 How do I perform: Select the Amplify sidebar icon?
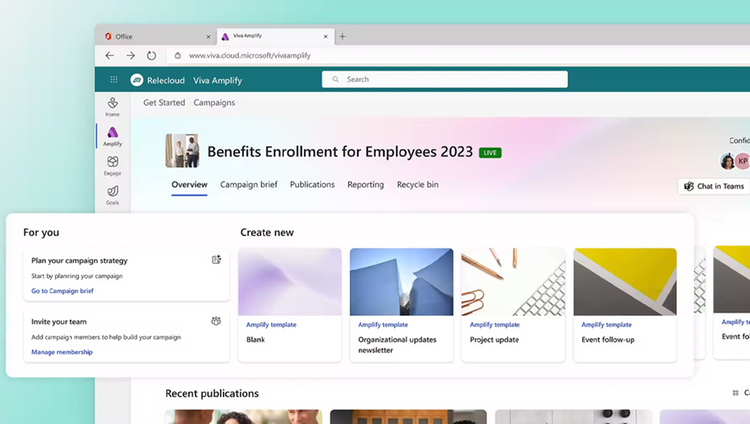pos(113,136)
